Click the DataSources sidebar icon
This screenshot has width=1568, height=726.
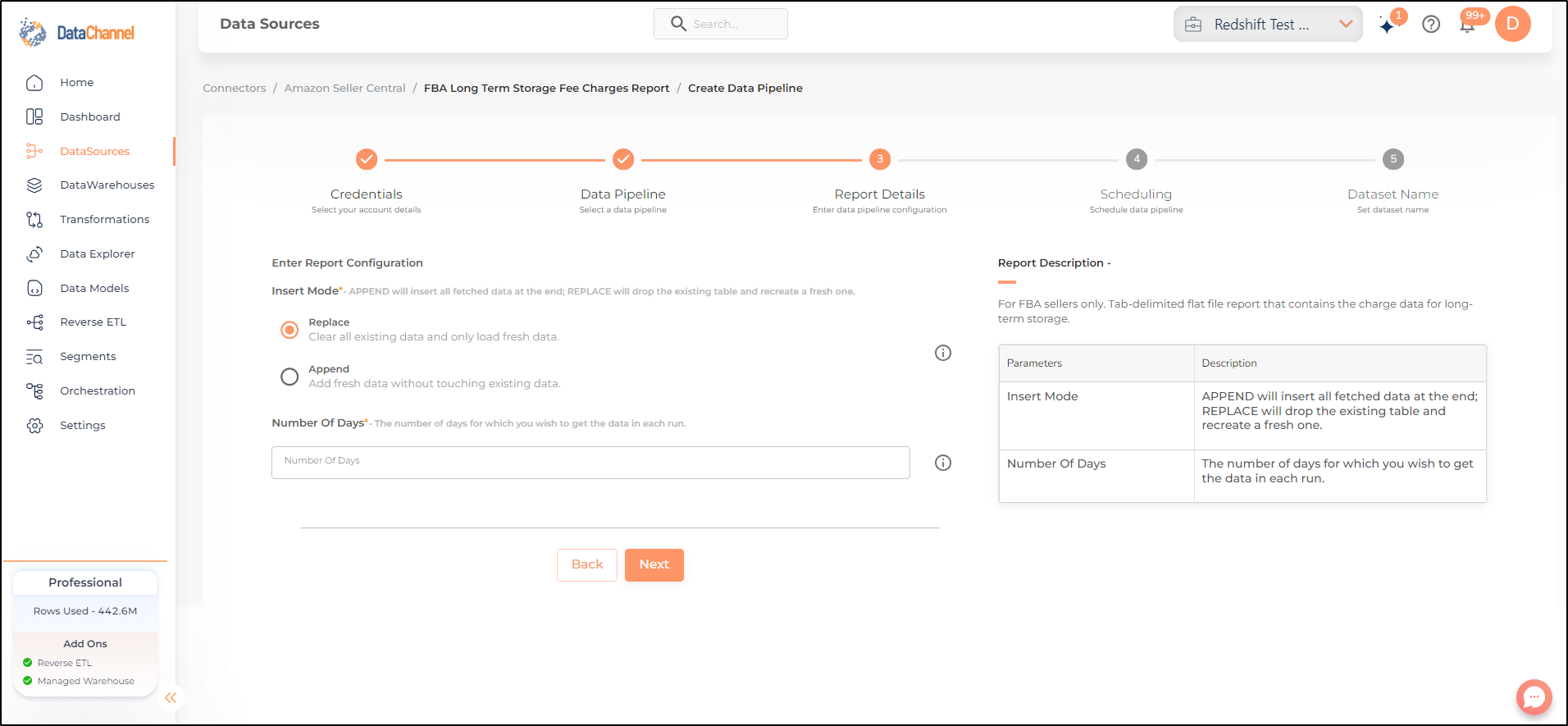34,151
